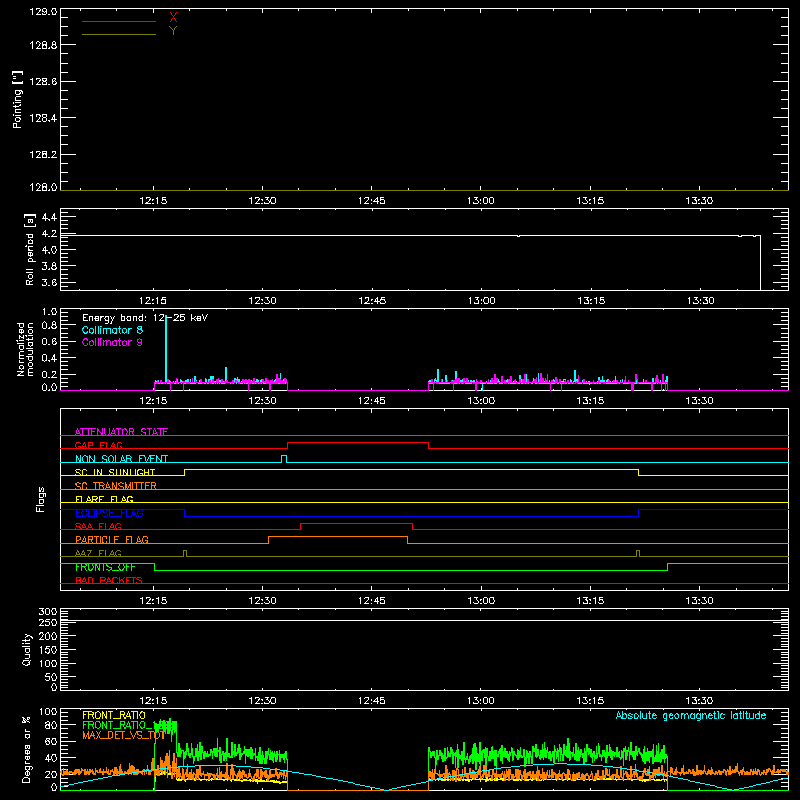The height and width of the screenshot is (800, 800).
Task: Click the short NON_SOLAR_EVENT pulse
Action: click(284, 459)
